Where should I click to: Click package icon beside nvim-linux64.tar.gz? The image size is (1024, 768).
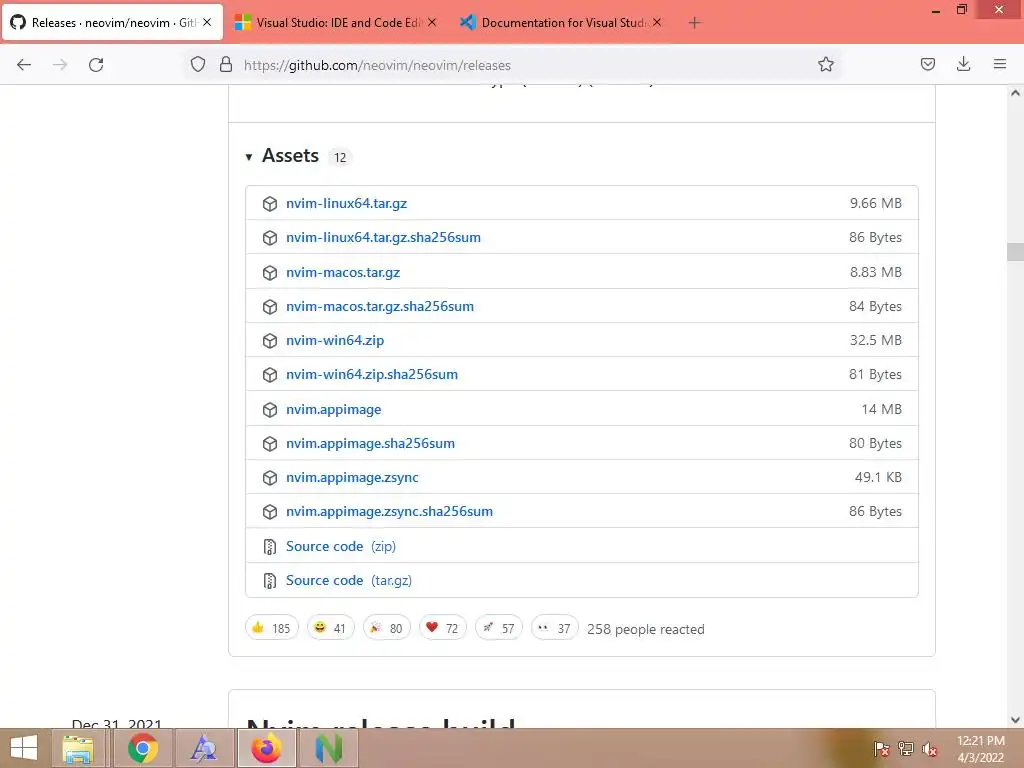[270, 204]
